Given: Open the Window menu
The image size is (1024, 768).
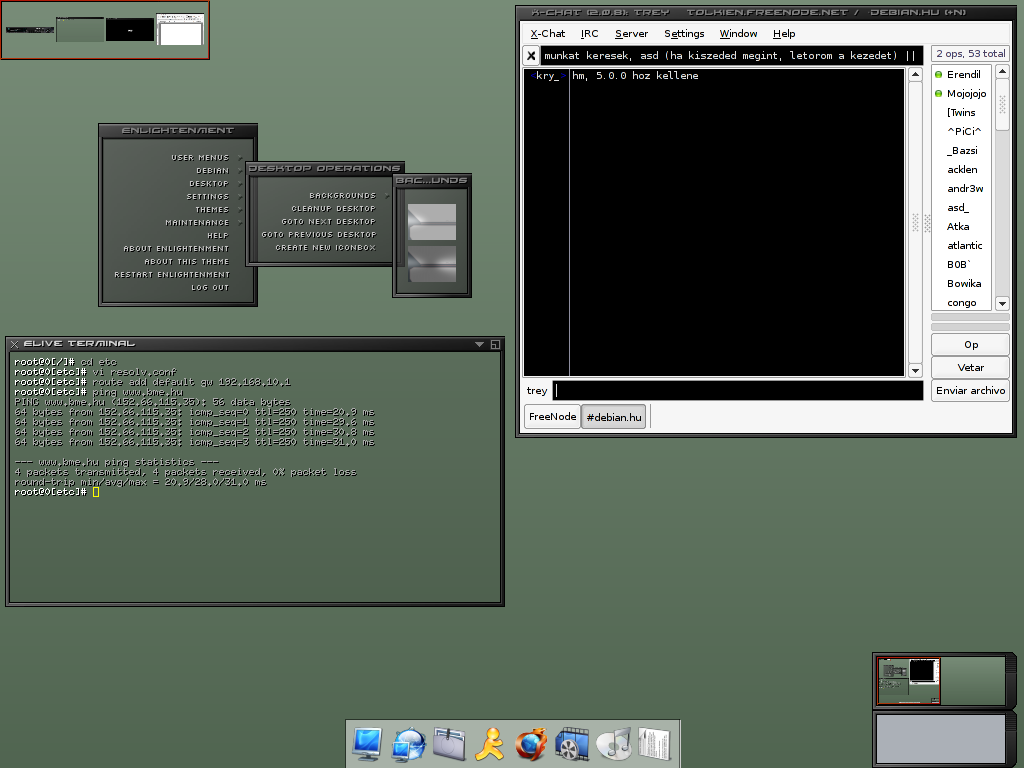Looking at the screenshot, I should [x=738, y=33].
